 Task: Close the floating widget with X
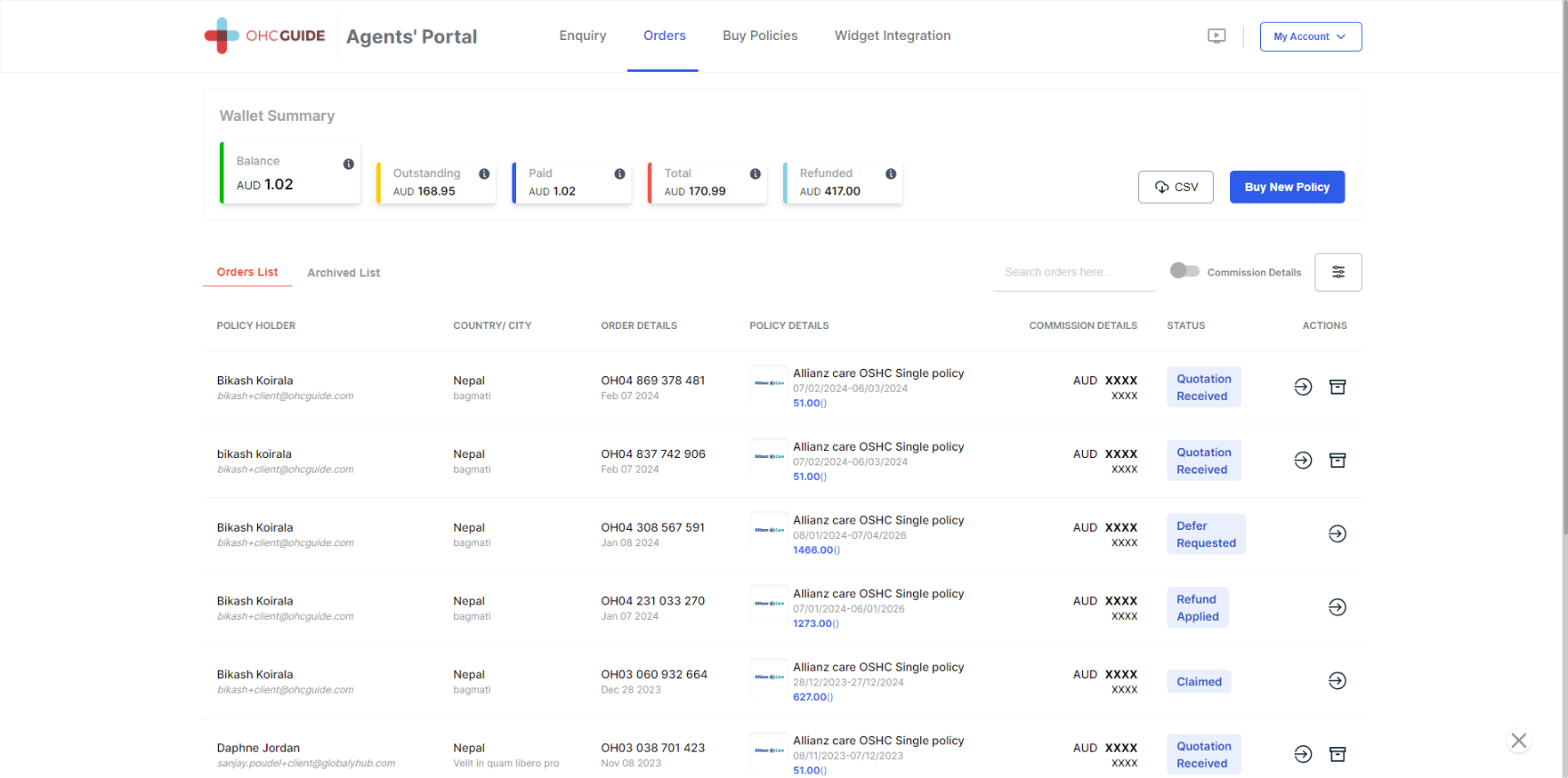[x=1518, y=741]
